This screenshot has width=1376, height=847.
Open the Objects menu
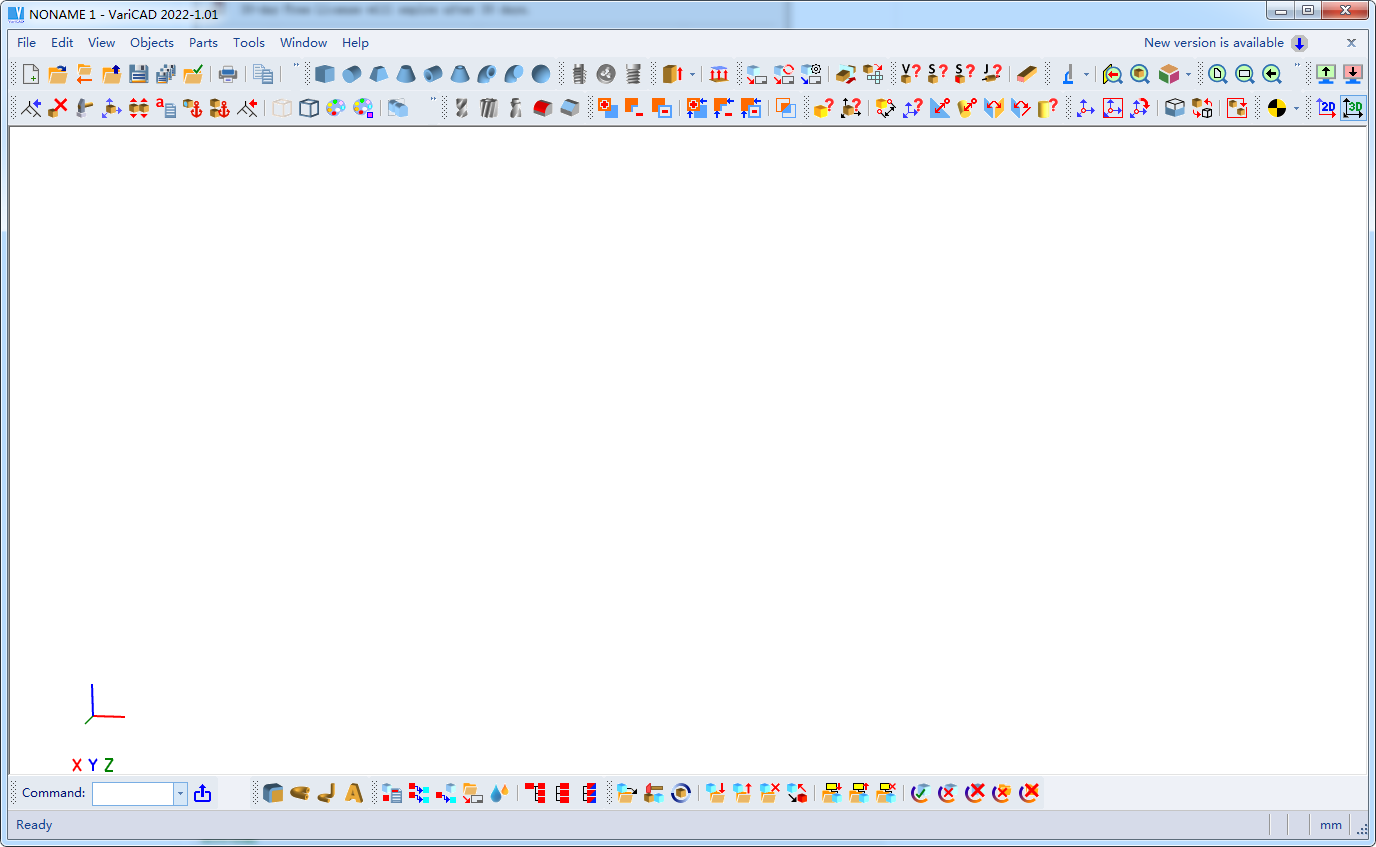[151, 43]
